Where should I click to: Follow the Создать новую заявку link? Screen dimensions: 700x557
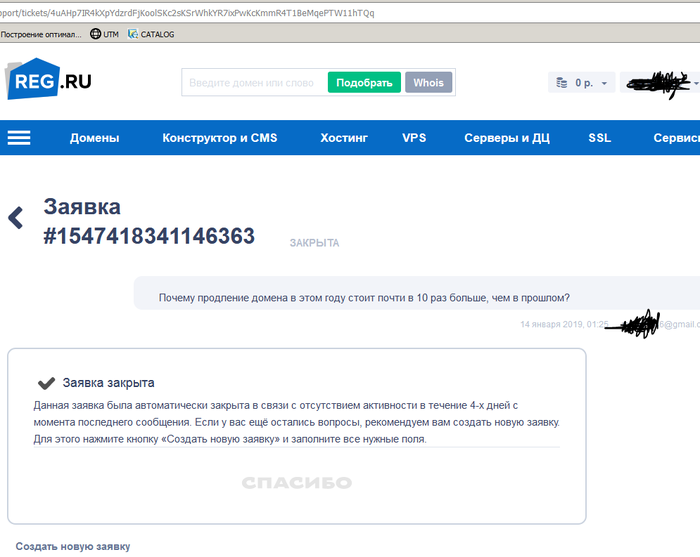pos(73,546)
